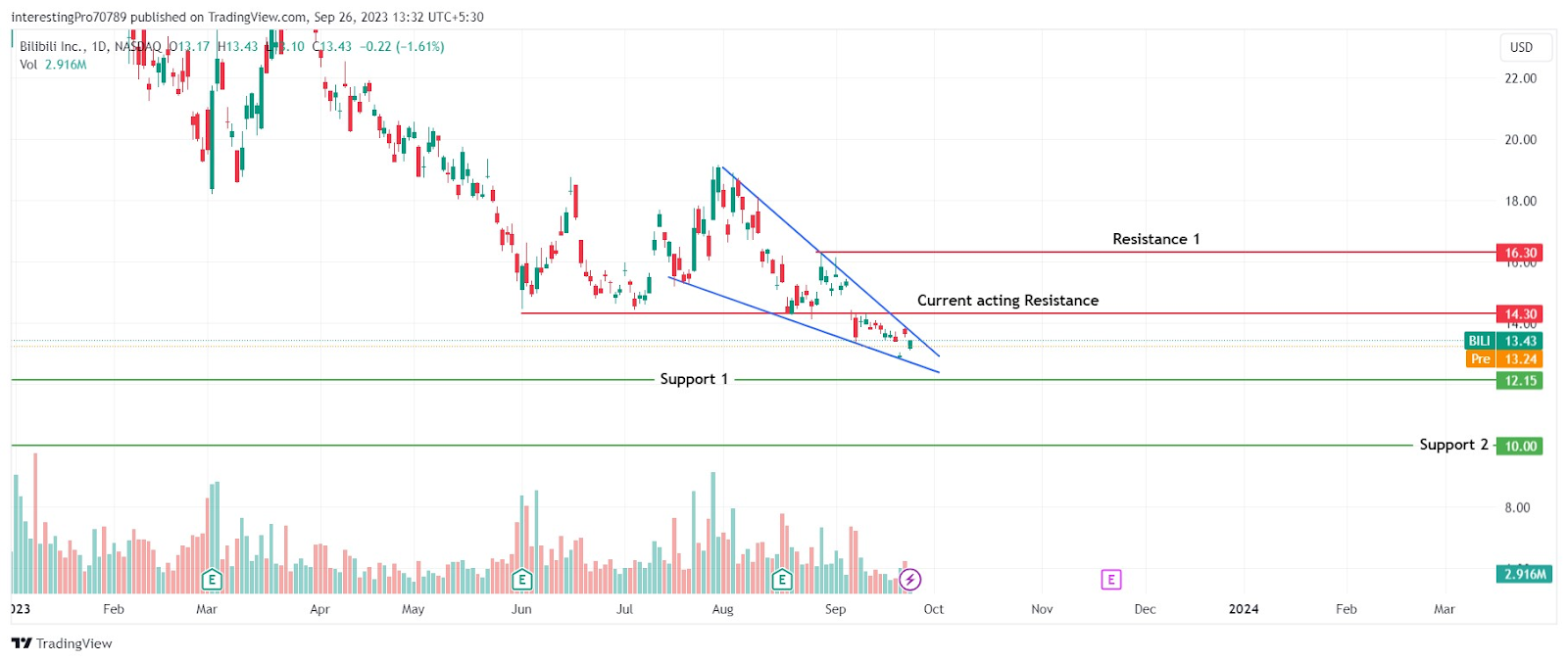Click the upcoming November earnings E marker
Image resolution: width=1568 pixels, height=662 pixels.
(x=1111, y=580)
